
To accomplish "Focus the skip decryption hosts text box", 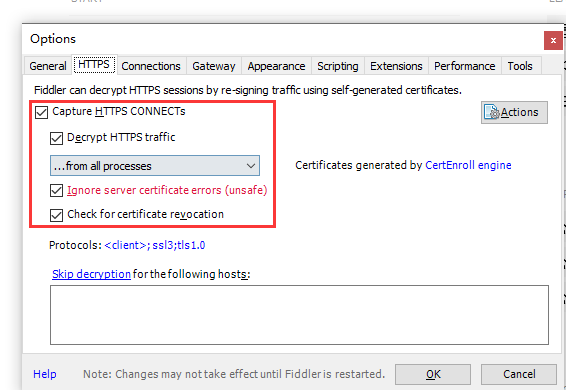I will coord(299,315).
